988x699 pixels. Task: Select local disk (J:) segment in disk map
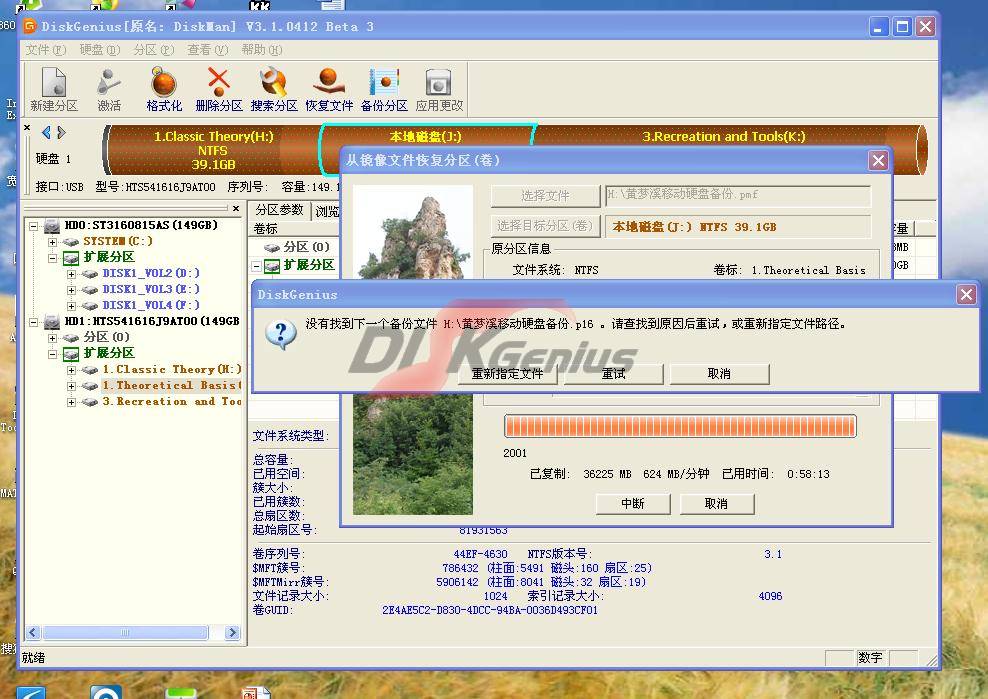pos(426,136)
